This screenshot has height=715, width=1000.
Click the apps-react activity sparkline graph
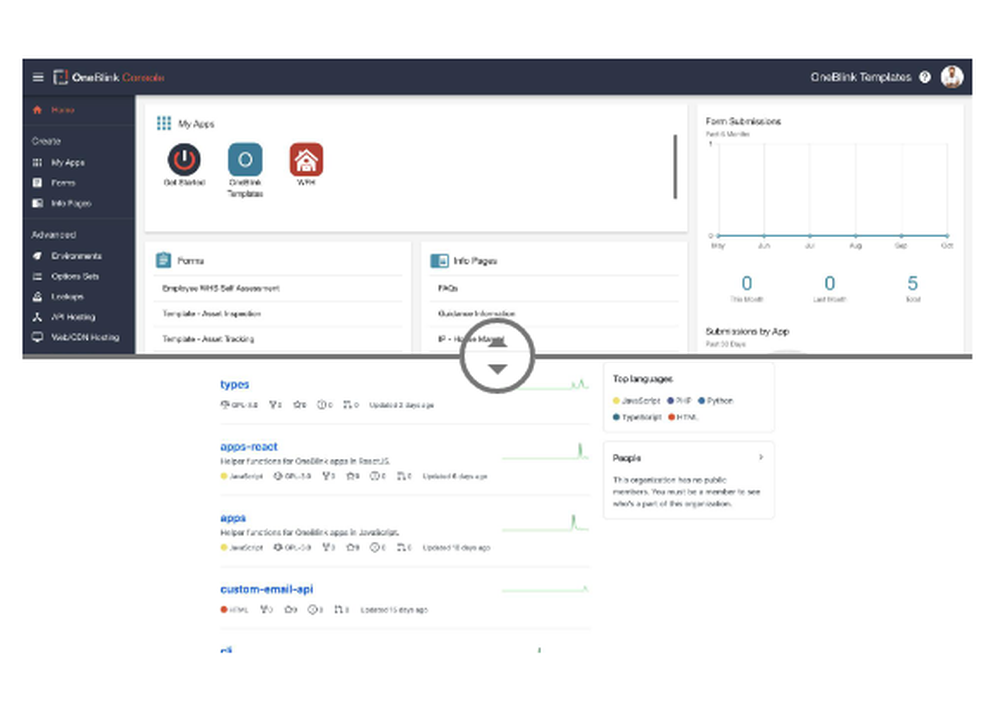click(545, 451)
